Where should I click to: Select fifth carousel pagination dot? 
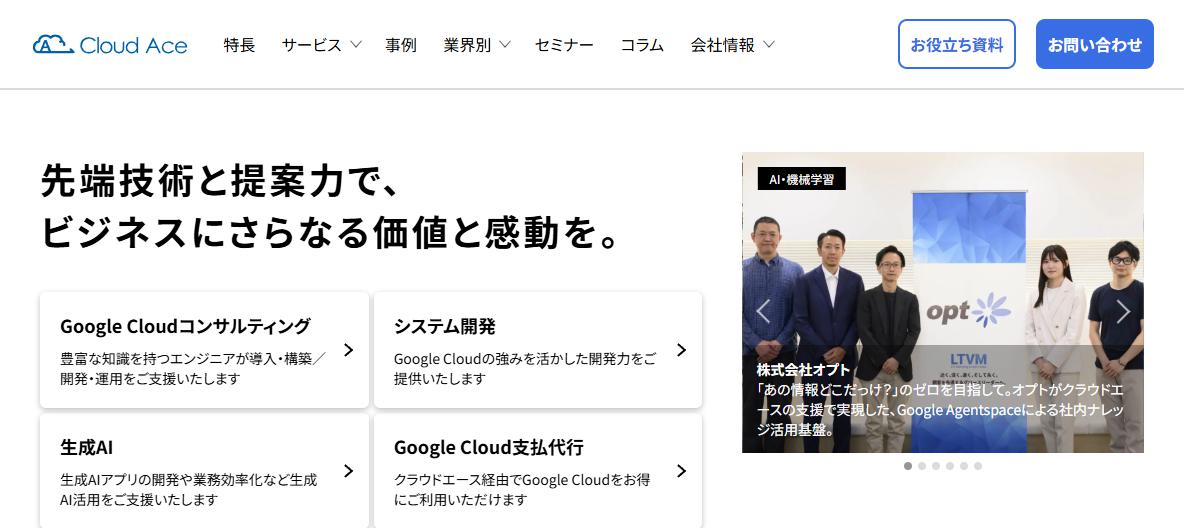[x=964, y=466]
